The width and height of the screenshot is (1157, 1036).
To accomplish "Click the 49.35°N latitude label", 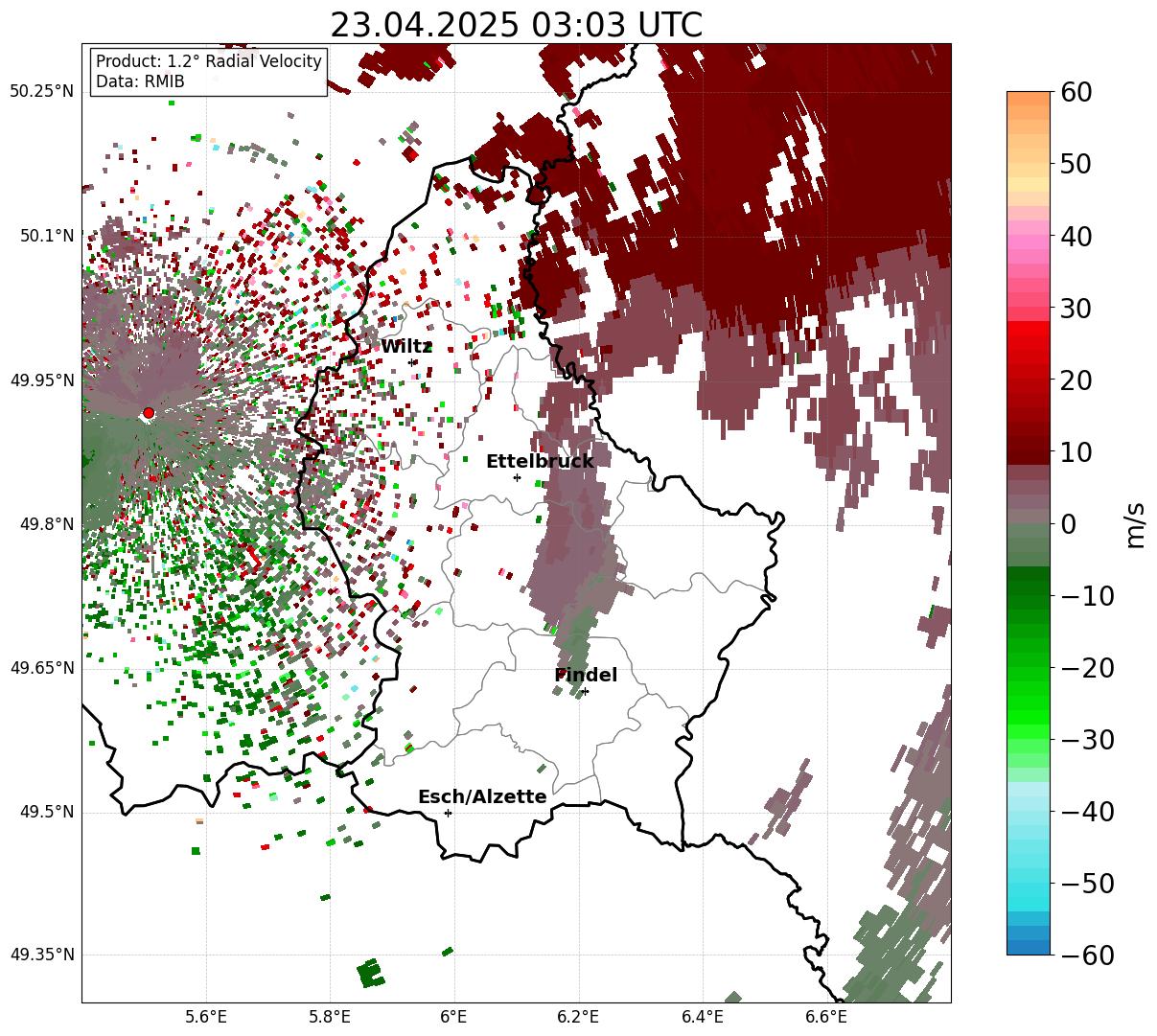I will pyautogui.click(x=42, y=955).
